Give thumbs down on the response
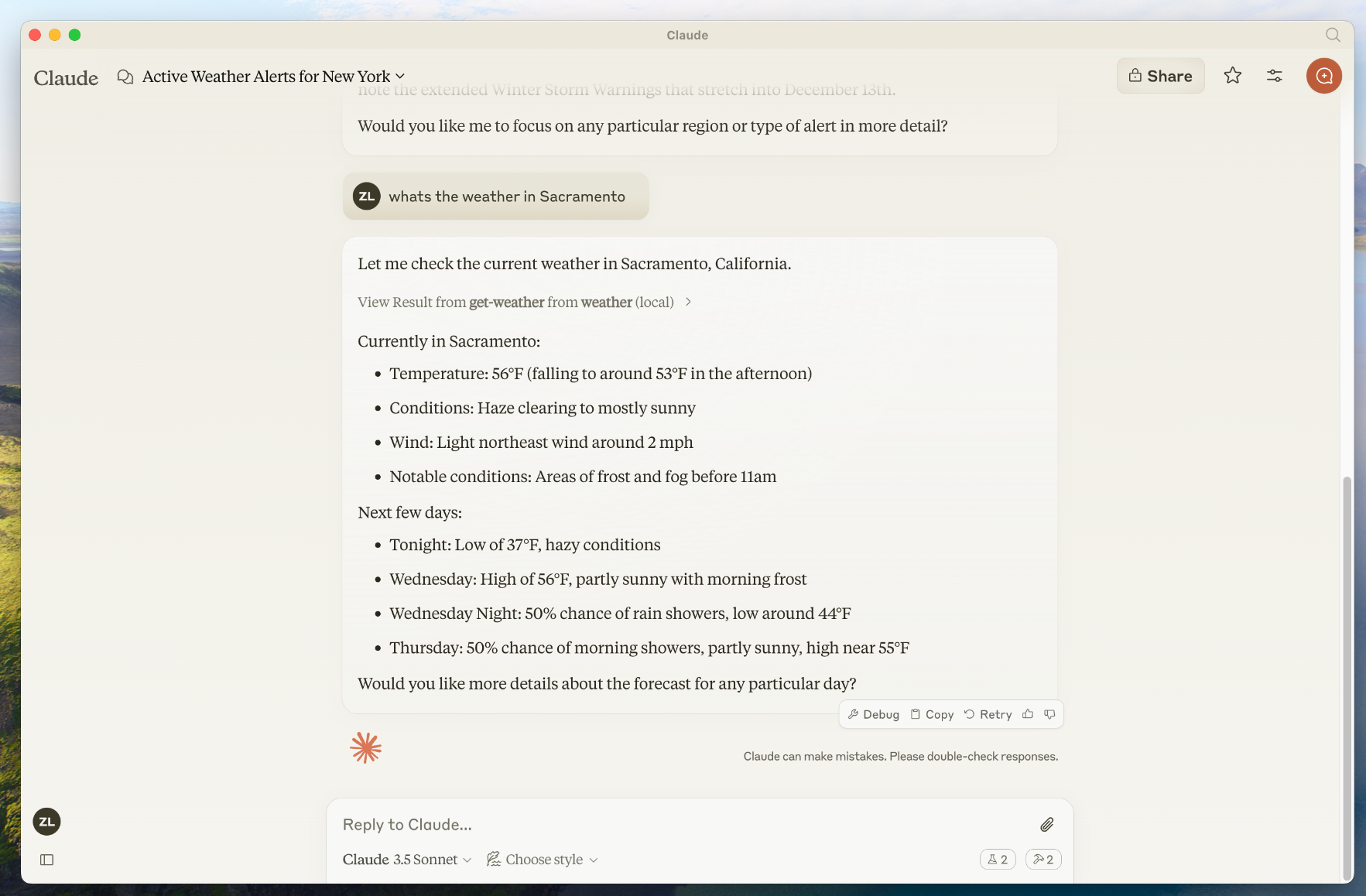The image size is (1366, 896). pos(1049,714)
